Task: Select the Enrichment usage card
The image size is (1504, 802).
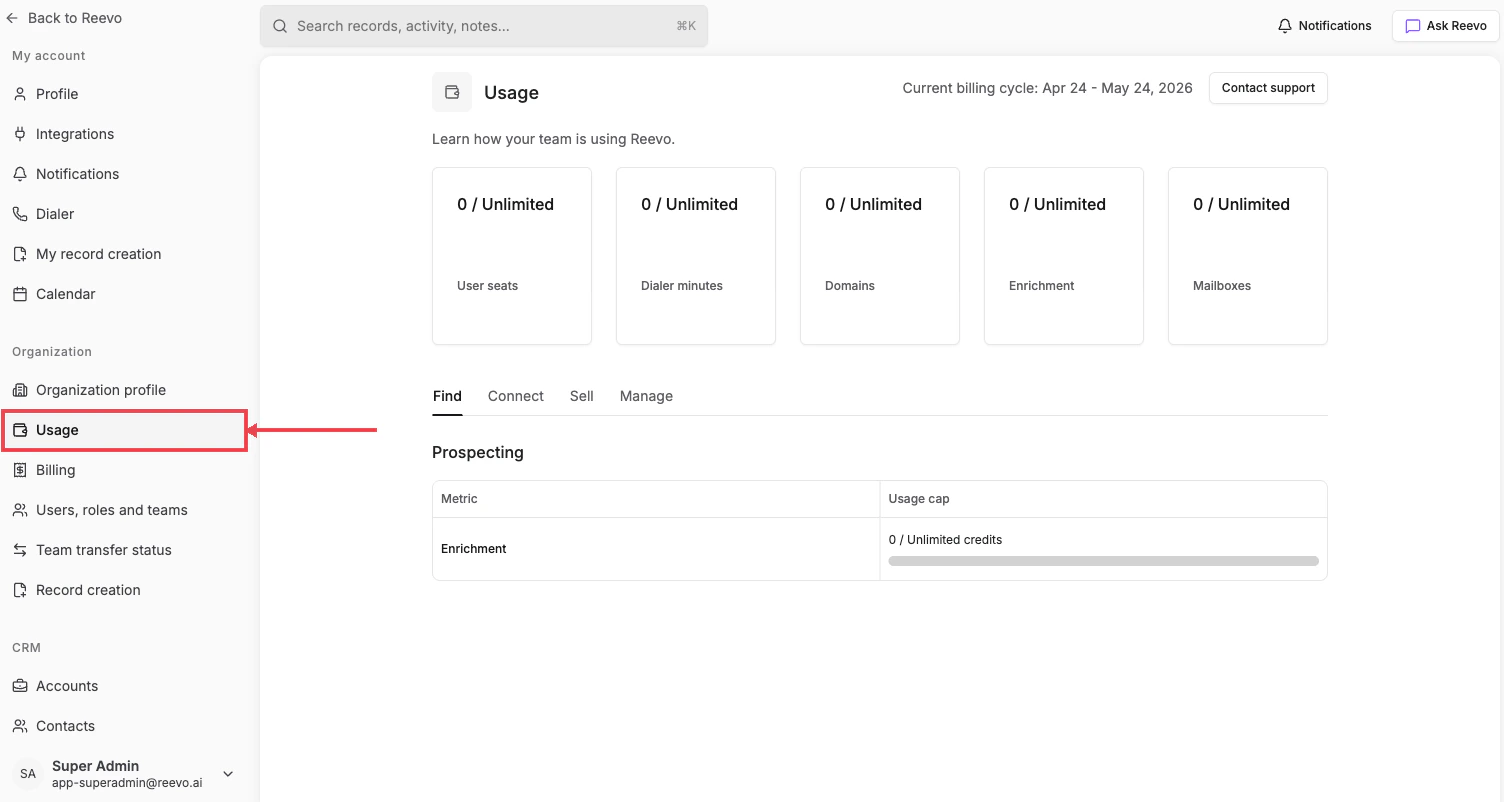Action: 1064,256
